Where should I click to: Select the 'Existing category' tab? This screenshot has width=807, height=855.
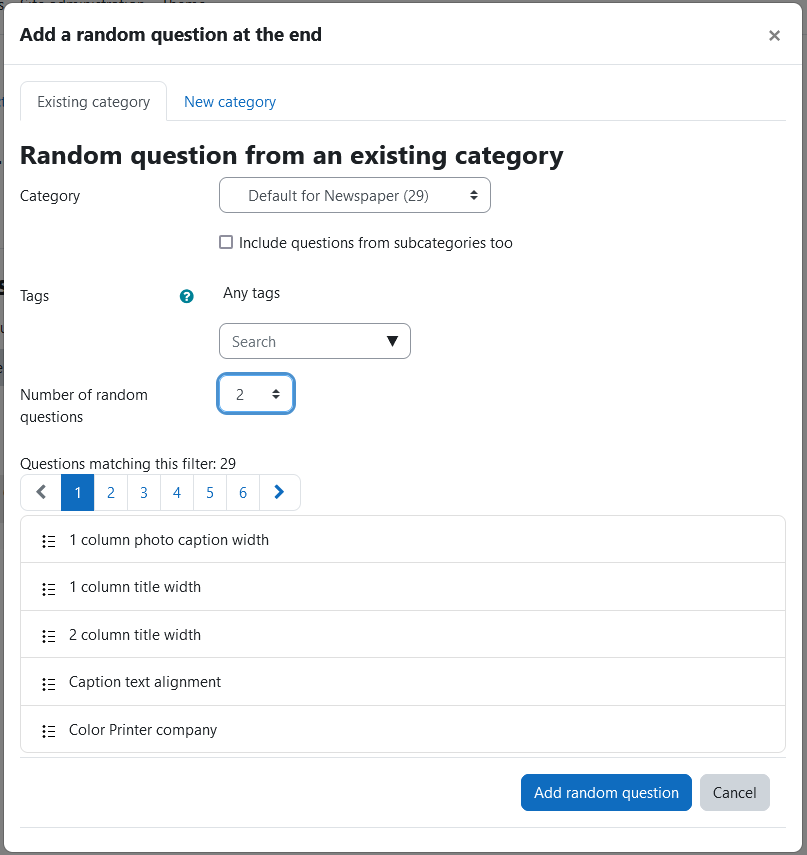94,102
